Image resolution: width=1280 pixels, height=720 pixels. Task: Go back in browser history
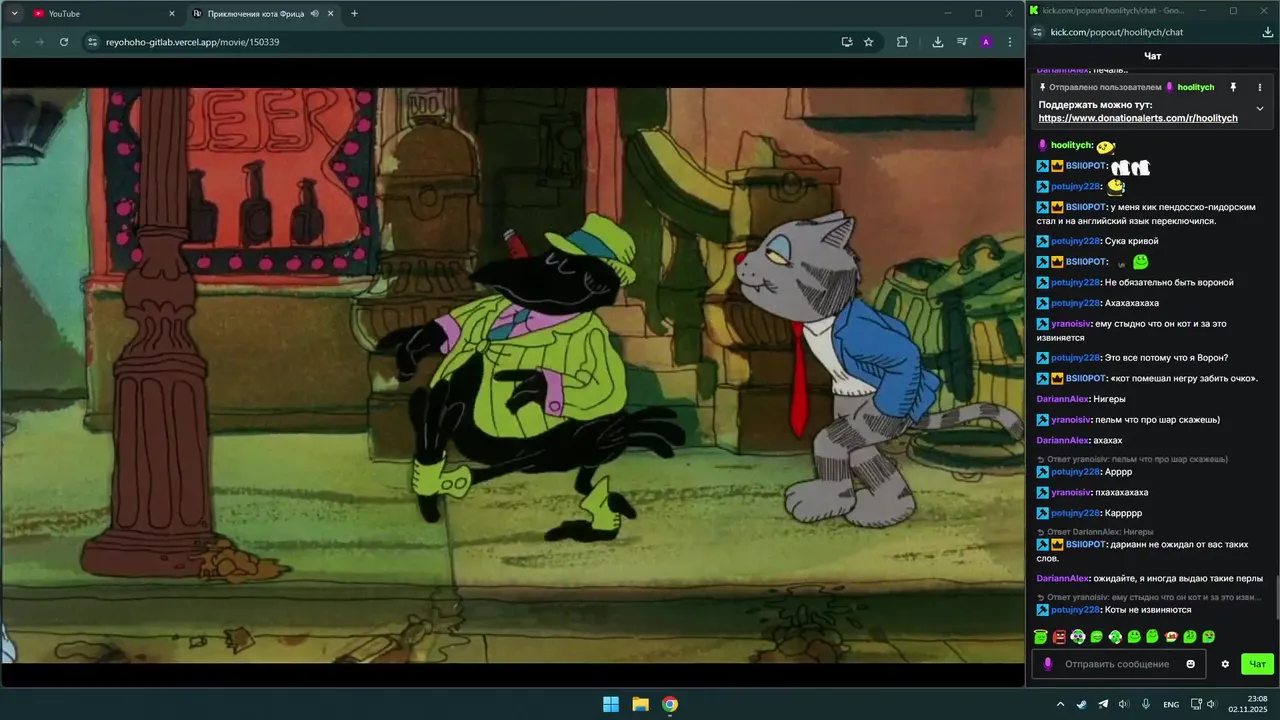coord(15,42)
